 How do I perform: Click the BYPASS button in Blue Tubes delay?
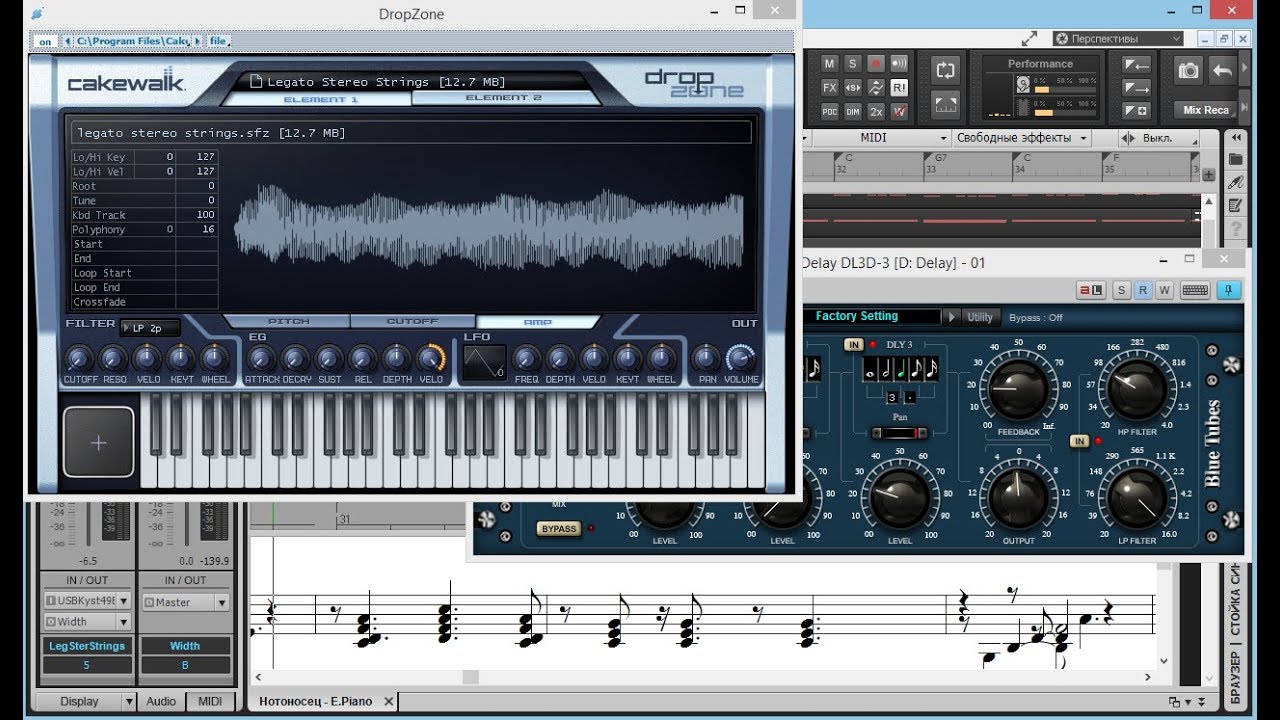(x=558, y=528)
